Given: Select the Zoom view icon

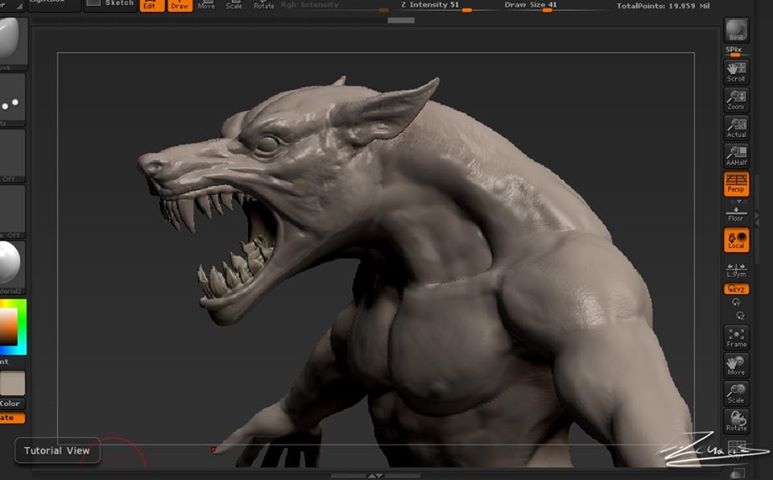Looking at the screenshot, I should coord(736,99).
